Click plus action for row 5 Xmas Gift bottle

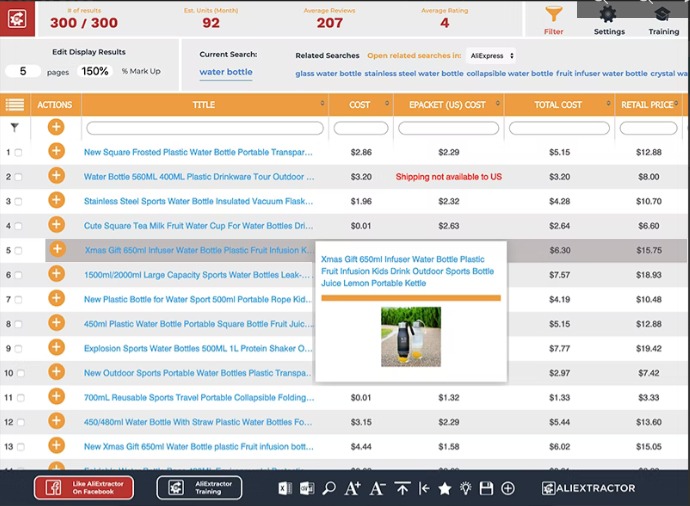point(57,249)
